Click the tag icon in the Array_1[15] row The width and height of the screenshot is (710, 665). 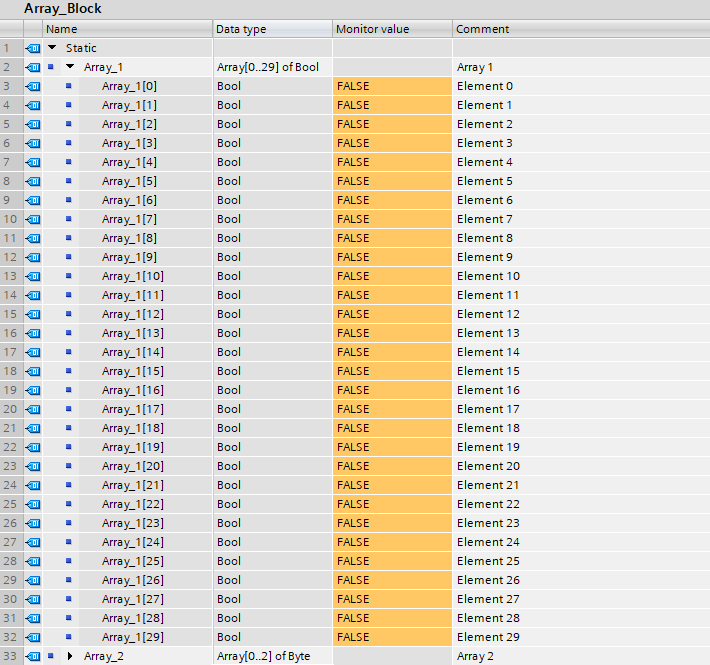31,371
